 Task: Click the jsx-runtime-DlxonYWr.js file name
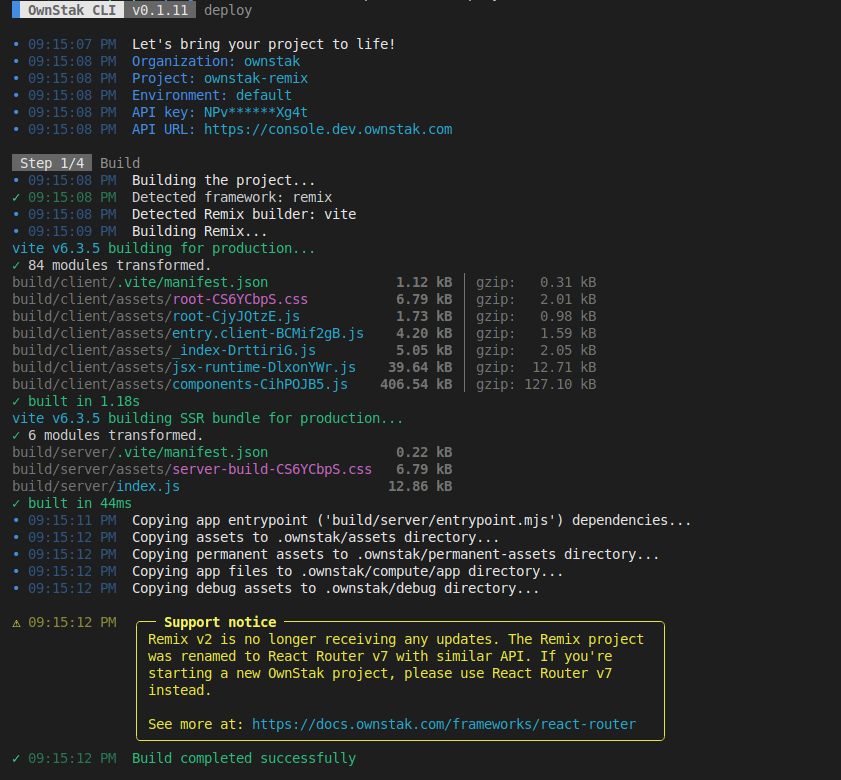coord(264,367)
